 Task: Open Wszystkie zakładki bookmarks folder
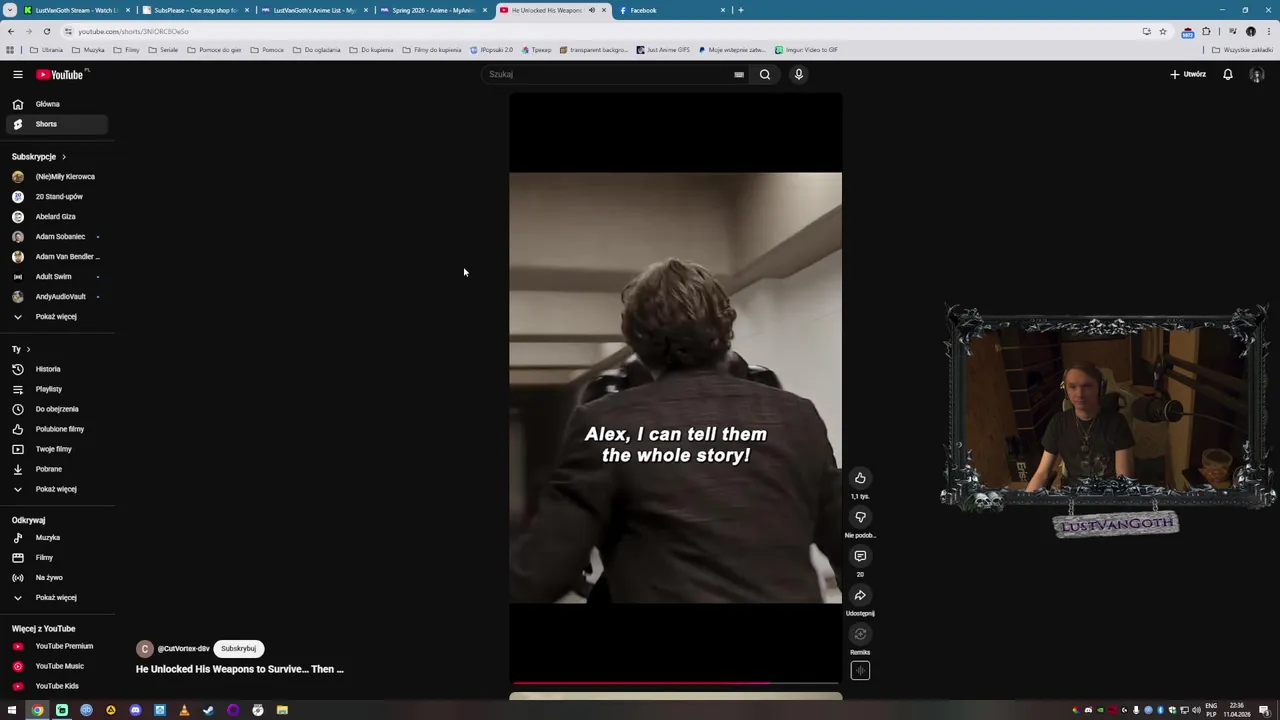pyautogui.click(x=1243, y=50)
